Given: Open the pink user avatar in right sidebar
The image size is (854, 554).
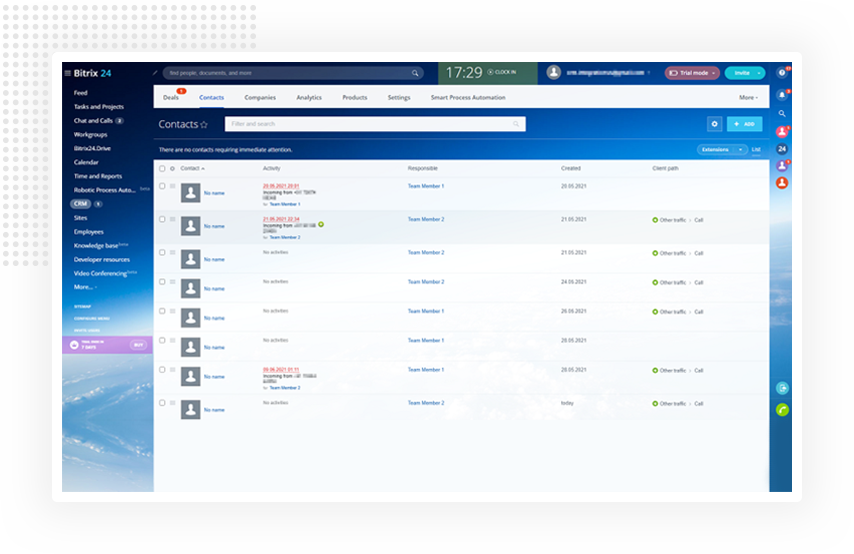Looking at the screenshot, I should [782, 132].
